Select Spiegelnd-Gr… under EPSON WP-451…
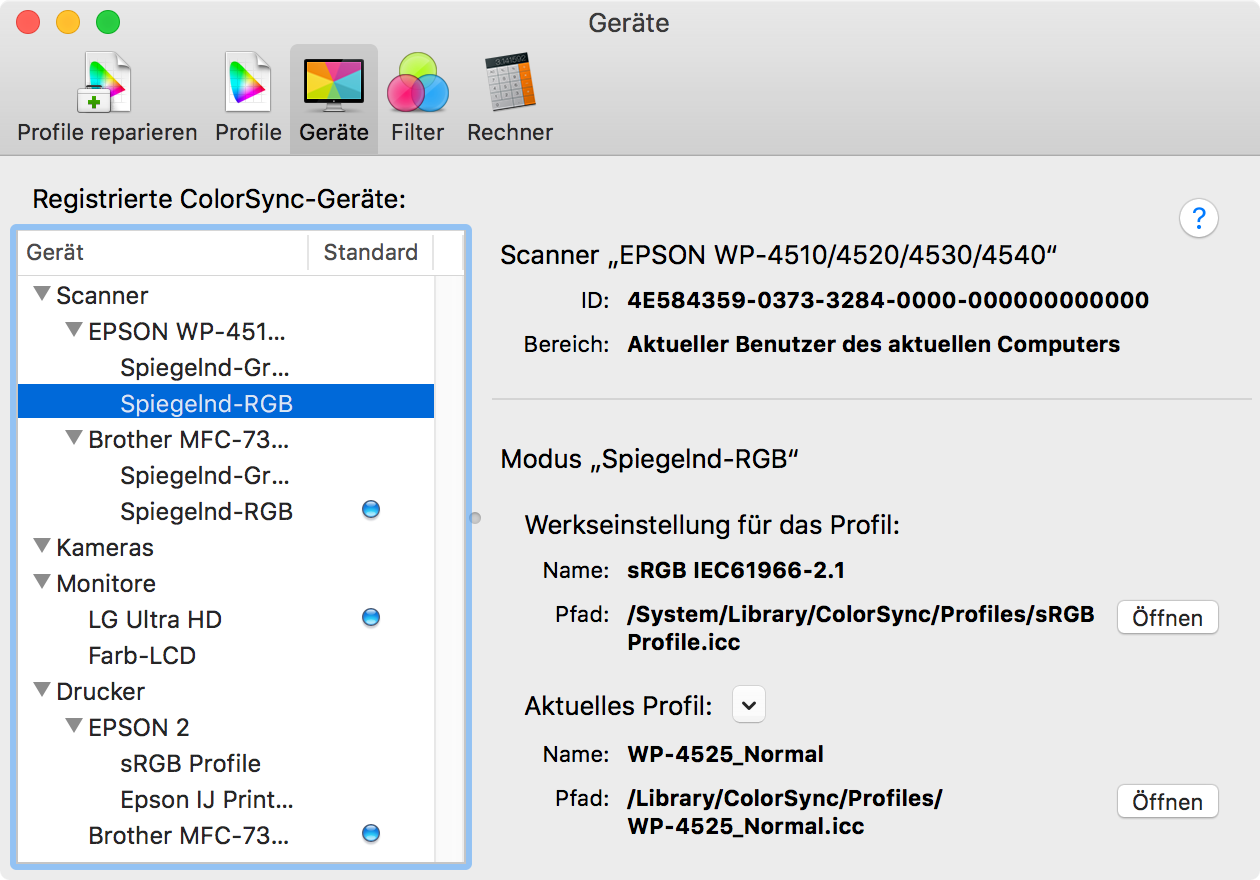This screenshot has width=1260, height=880. point(226,367)
